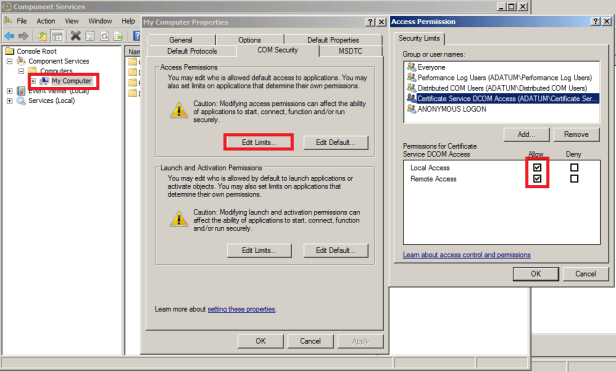Toggle Deny checkbox for Remote Access
The image size is (616, 372).
[x=574, y=179]
